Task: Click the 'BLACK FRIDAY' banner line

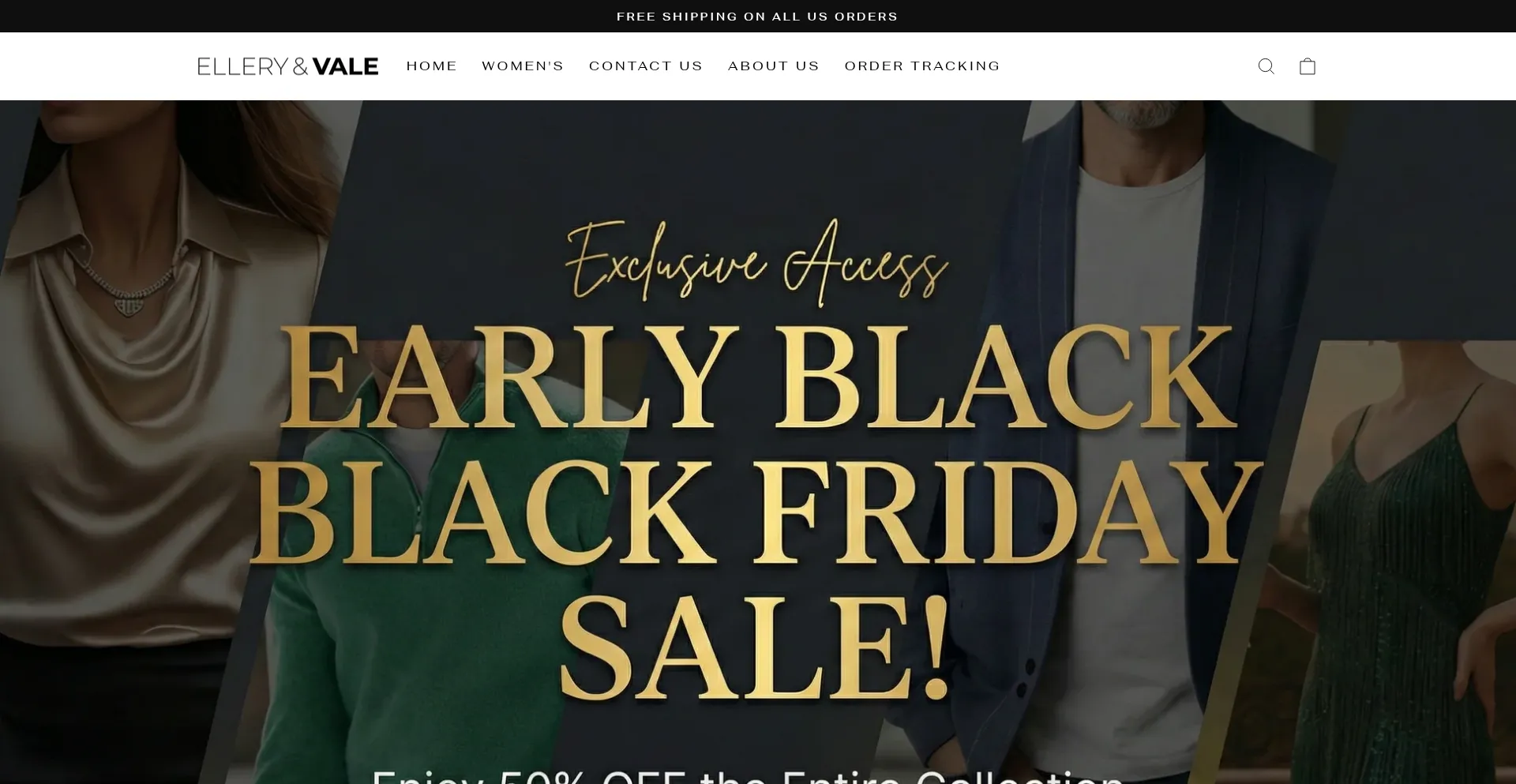Action: coord(756,513)
